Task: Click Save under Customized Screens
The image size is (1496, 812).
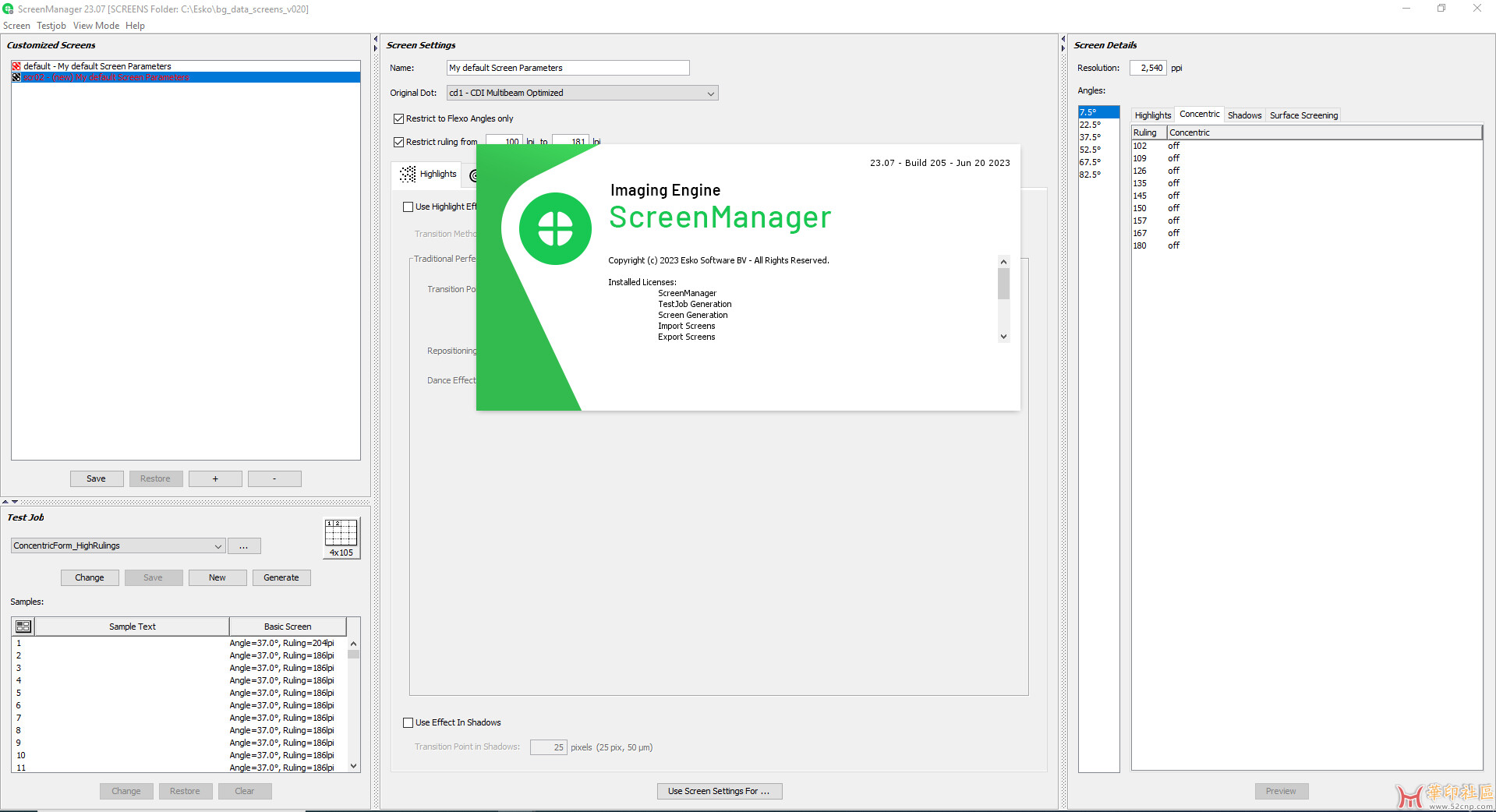Action: click(x=97, y=478)
